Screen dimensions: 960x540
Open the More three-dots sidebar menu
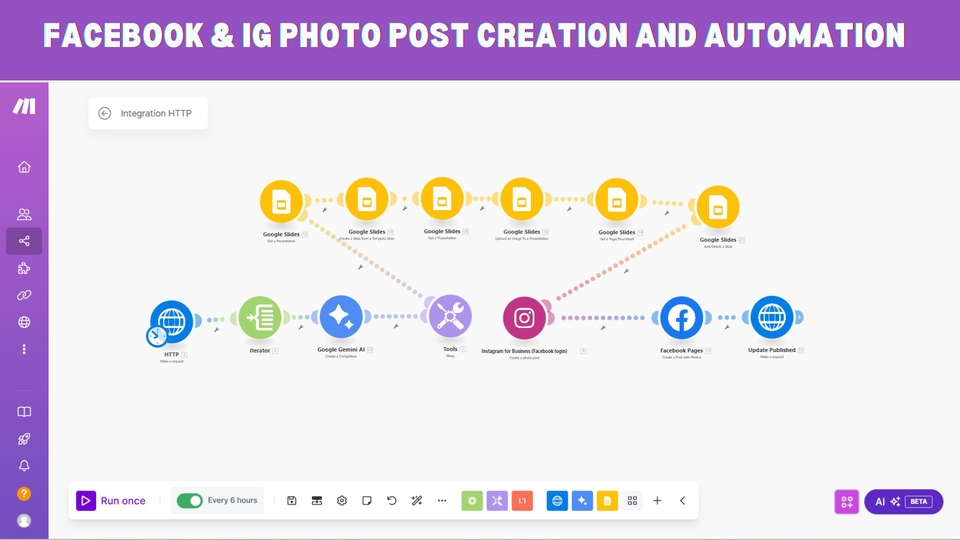[24, 349]
